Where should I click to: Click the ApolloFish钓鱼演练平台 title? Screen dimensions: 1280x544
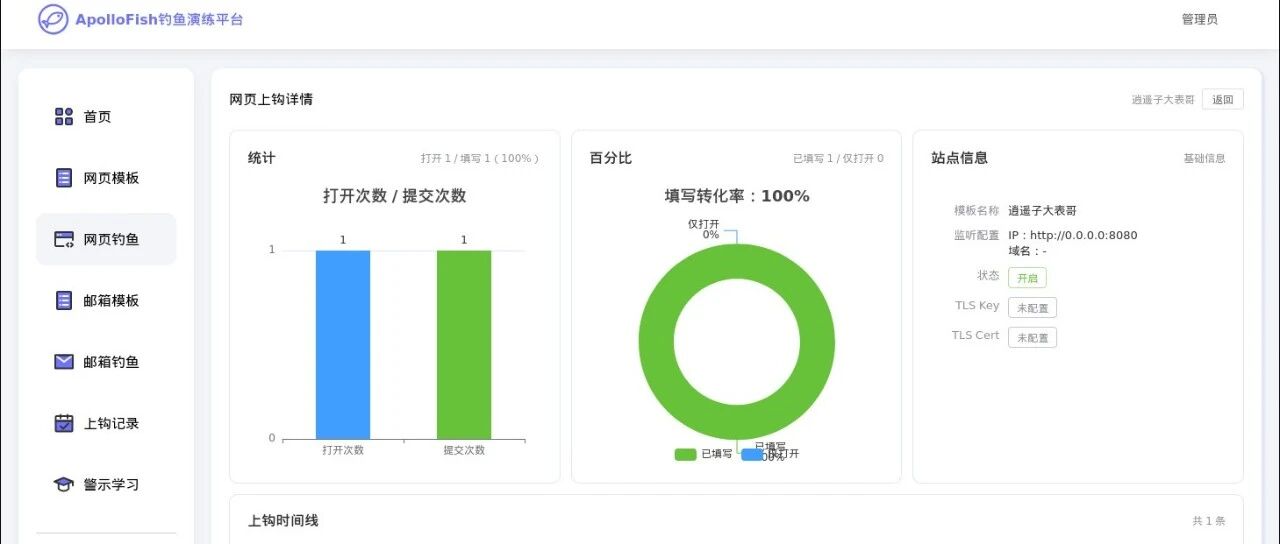(159, 19)
